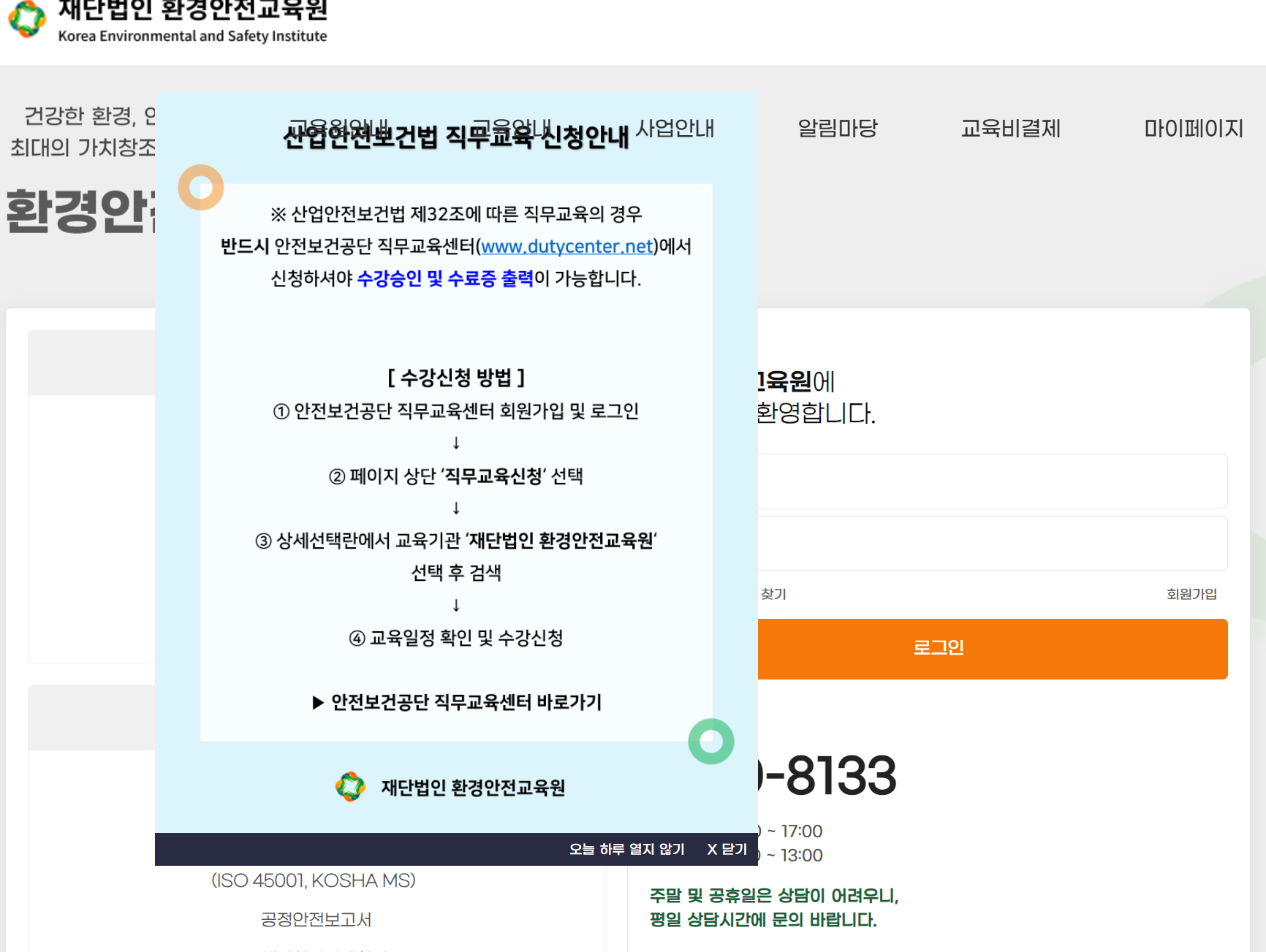Click the (ISO 45001, KOSHA MS) text
Image resolution: width=1266 pixels, height=952 pixels.
[x=314, y=880]
